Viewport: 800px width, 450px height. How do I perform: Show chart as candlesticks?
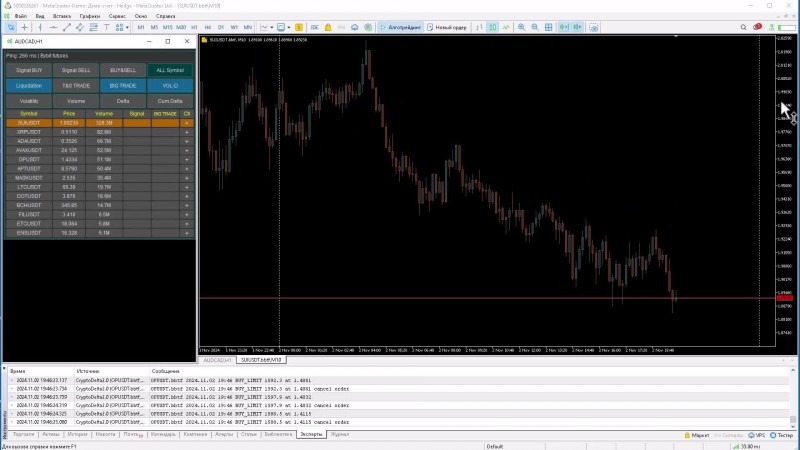493,28
